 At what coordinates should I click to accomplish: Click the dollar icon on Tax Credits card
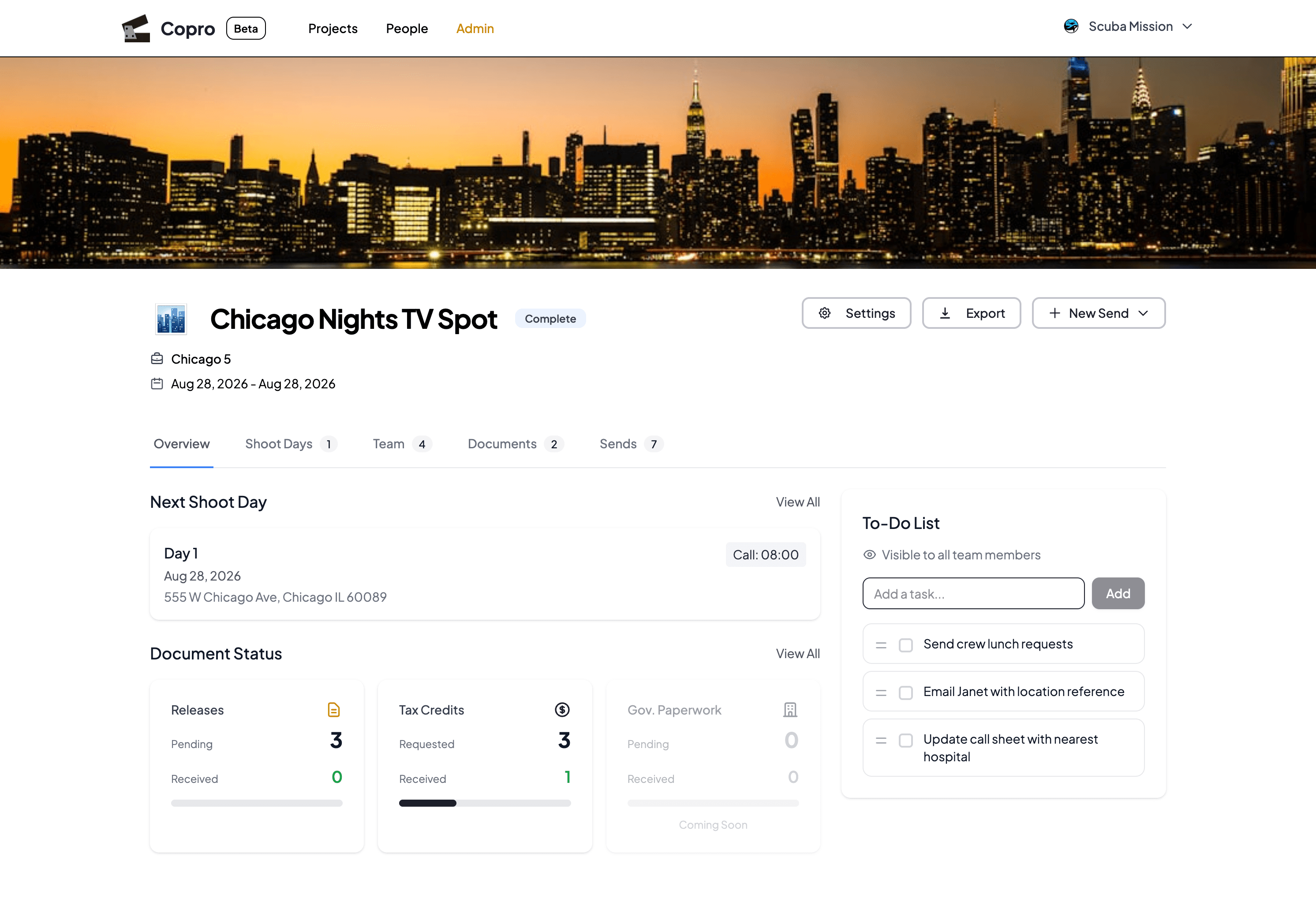tap(562, 709)
